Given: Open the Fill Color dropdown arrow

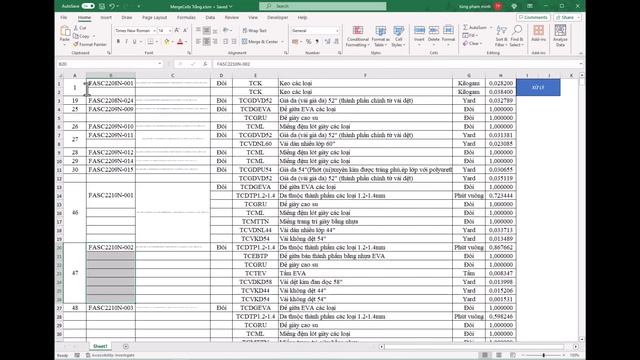Looking at the screenshot, I should (x=173, y=42).
